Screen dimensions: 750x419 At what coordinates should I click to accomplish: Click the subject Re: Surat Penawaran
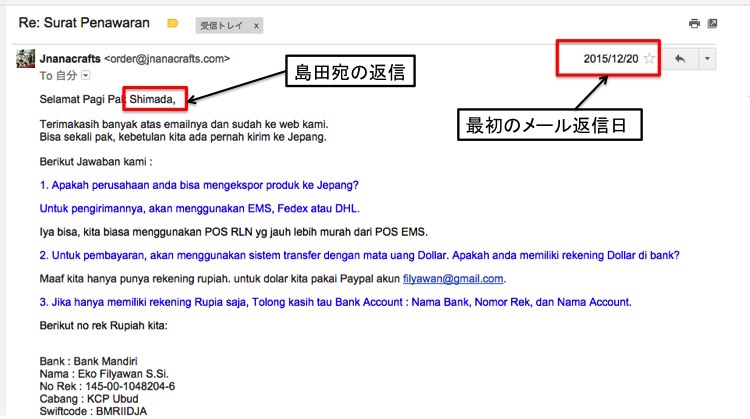pyautogui.click(x=84, y=22)
